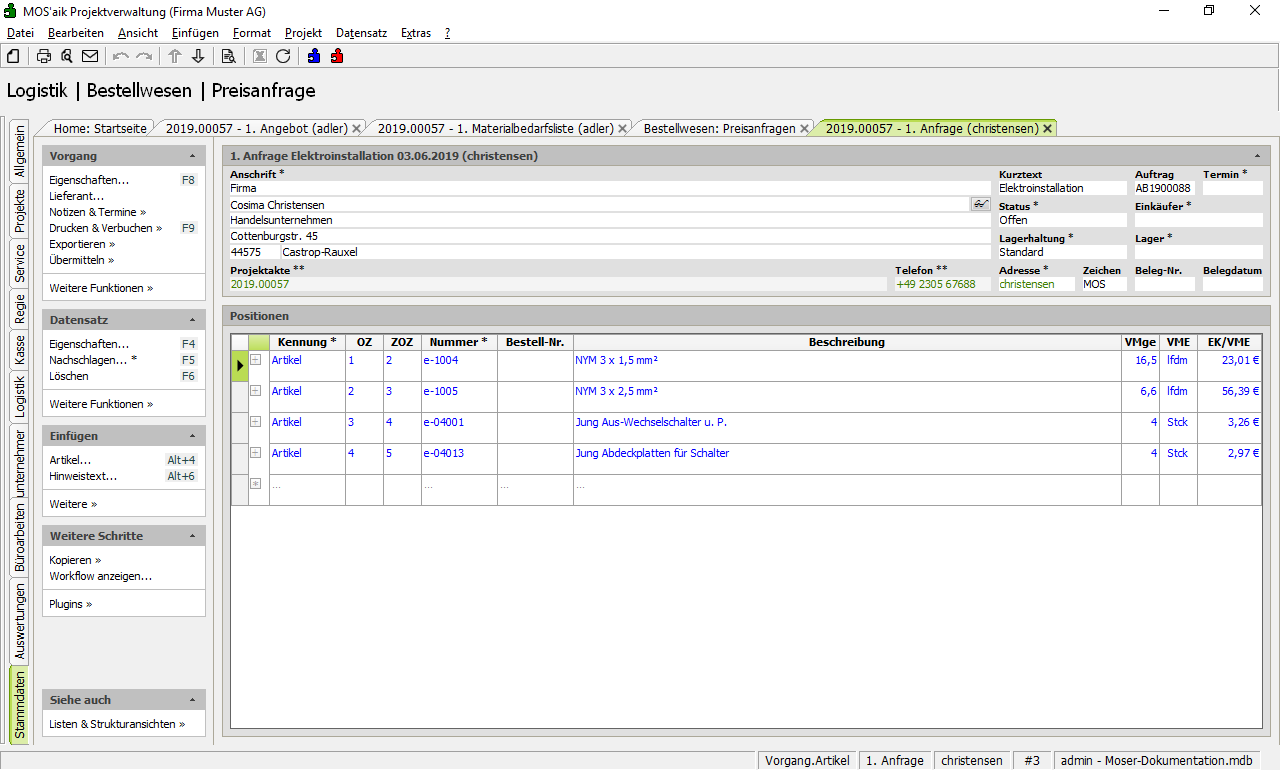Click the printer icon in toolbar
Viewport: 1280px width, 770px height.
(x=44, y=56)
